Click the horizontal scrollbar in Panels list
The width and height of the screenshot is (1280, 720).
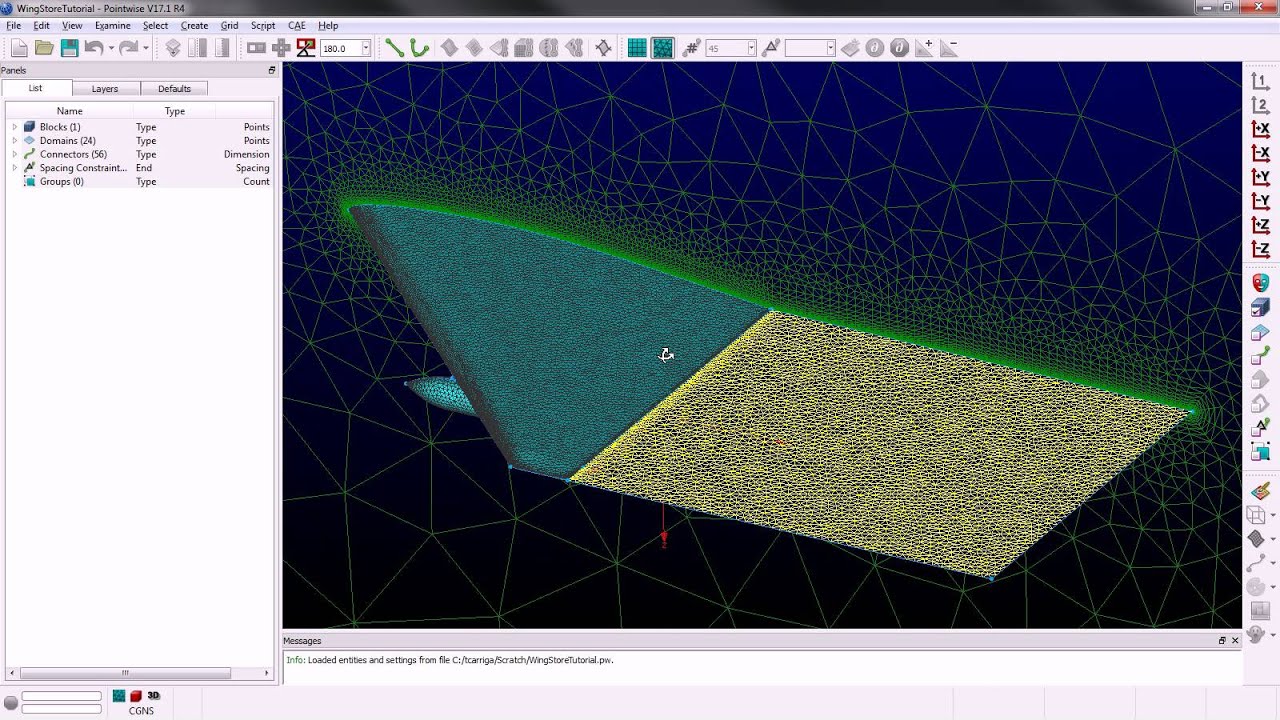[125, 673]
